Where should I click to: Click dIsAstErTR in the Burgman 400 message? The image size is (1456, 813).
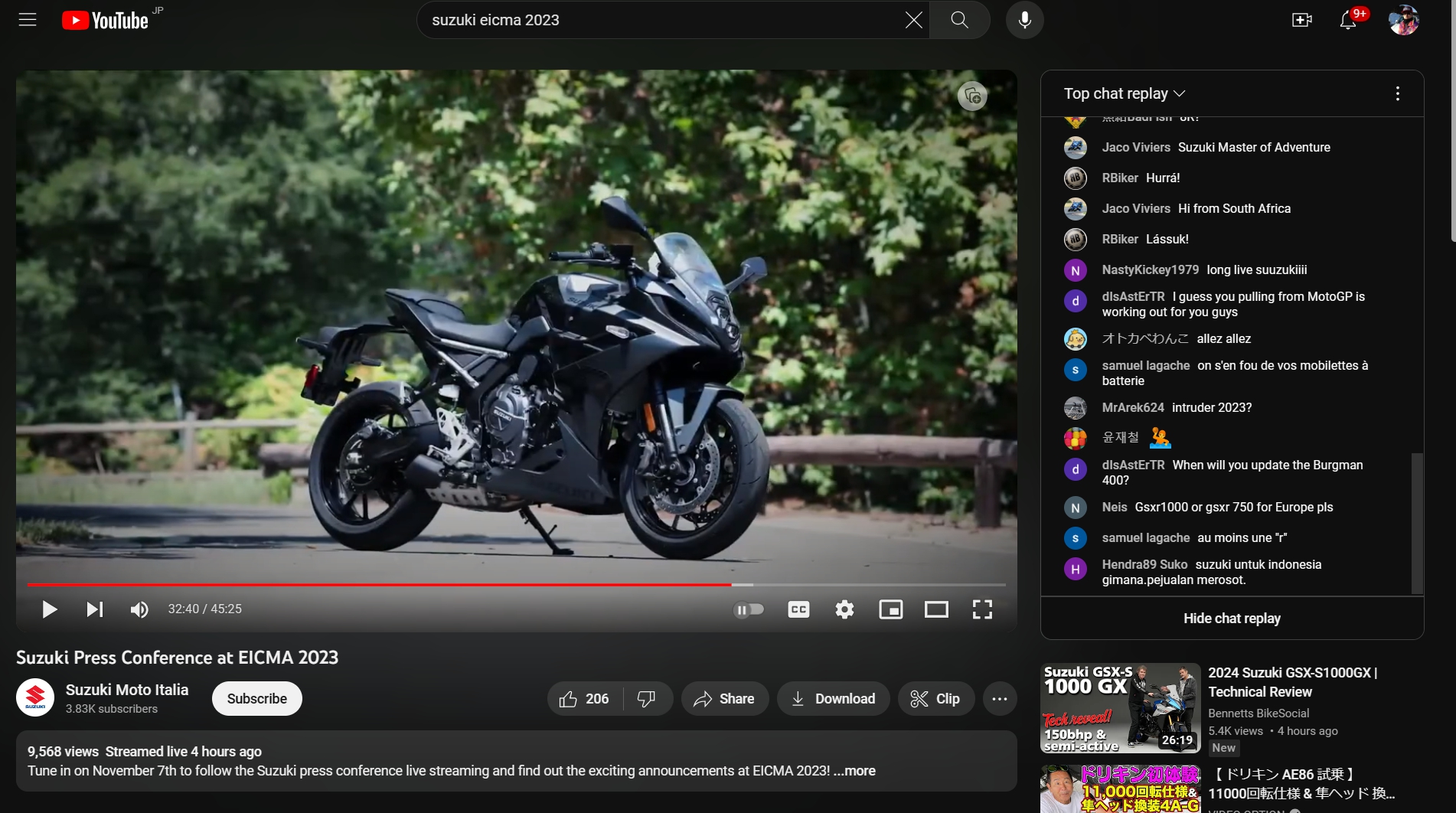point(1133,465)
